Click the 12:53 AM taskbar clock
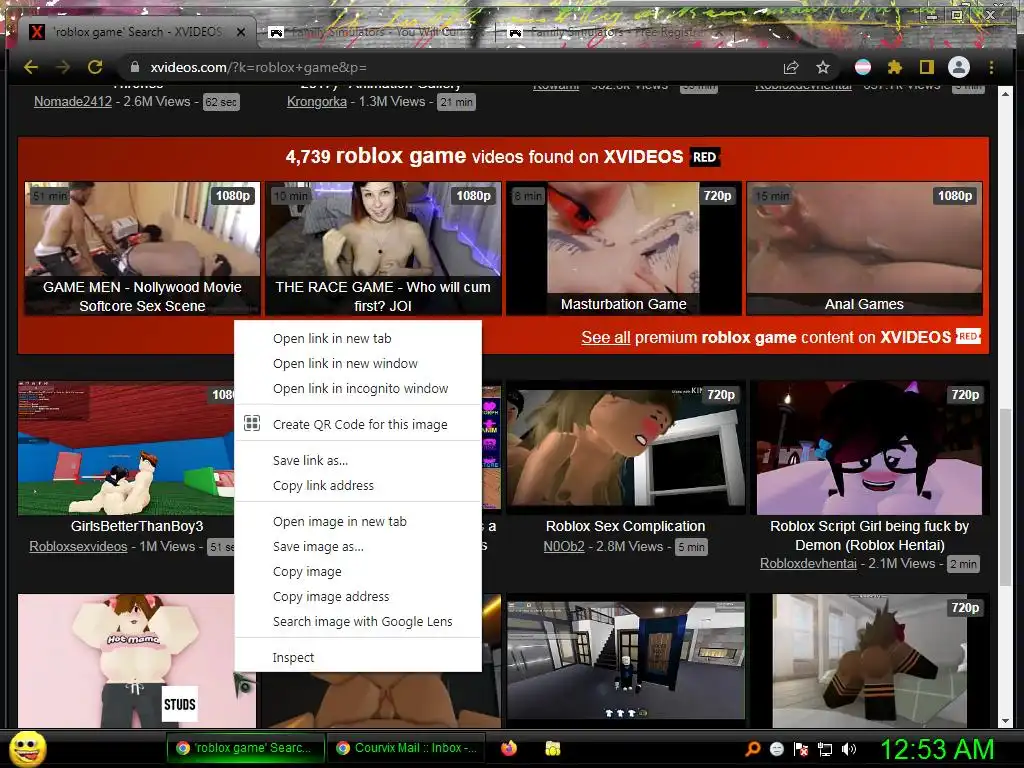This screenshot has height=768, width=1024. 937,749
